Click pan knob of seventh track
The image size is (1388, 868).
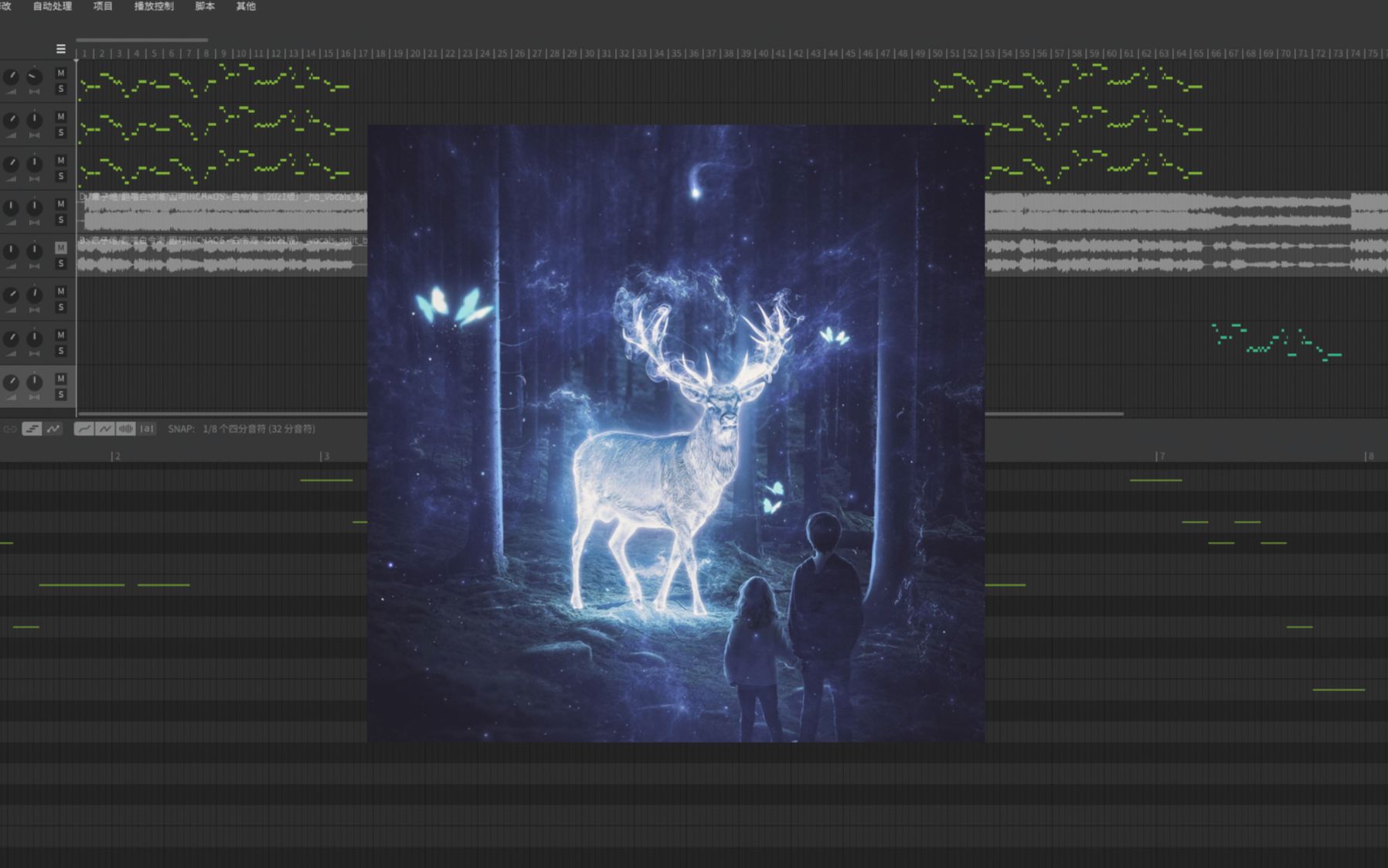(x=35, y=339)
